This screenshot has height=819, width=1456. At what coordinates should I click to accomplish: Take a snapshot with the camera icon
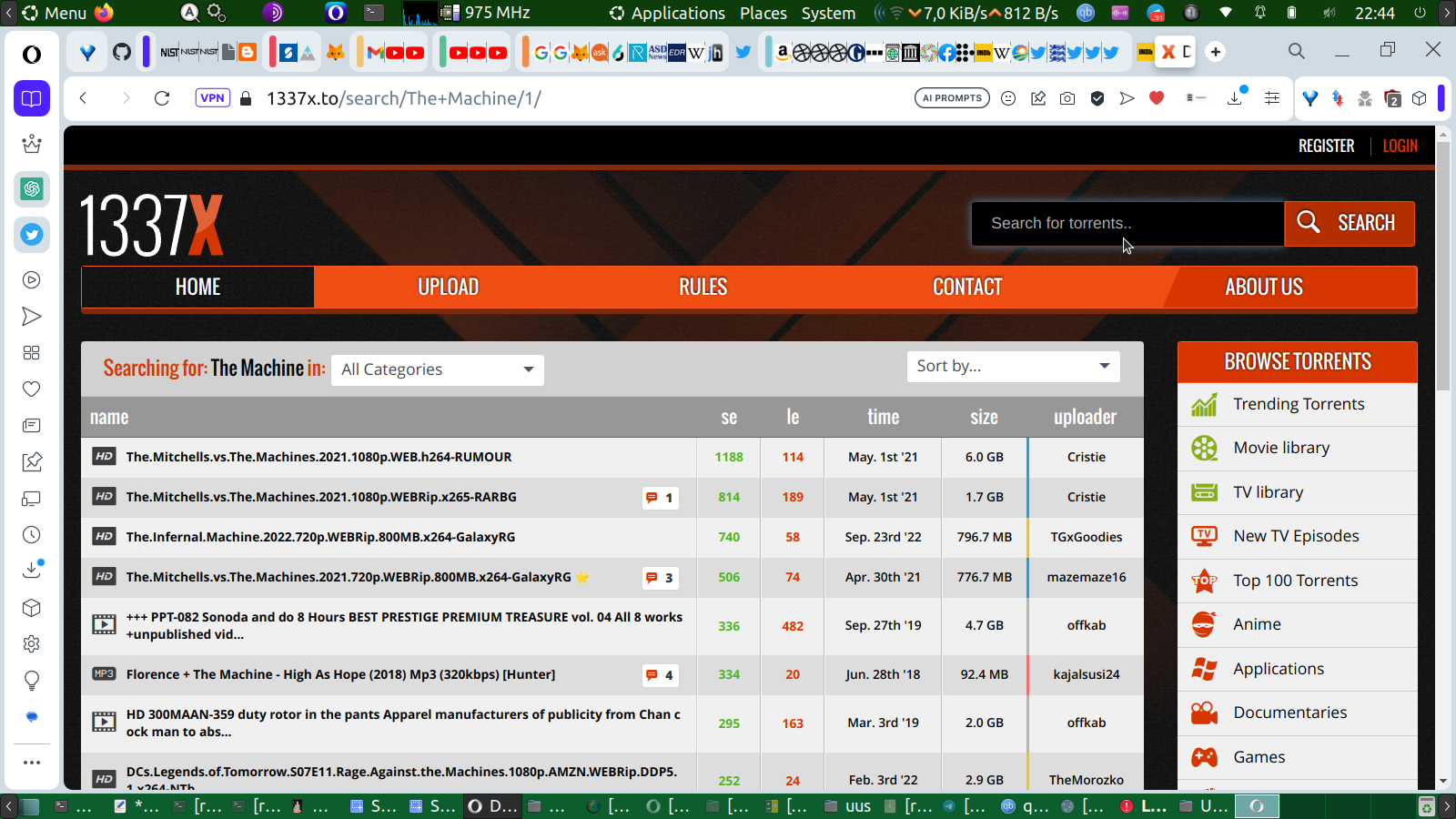point(1067,98)
